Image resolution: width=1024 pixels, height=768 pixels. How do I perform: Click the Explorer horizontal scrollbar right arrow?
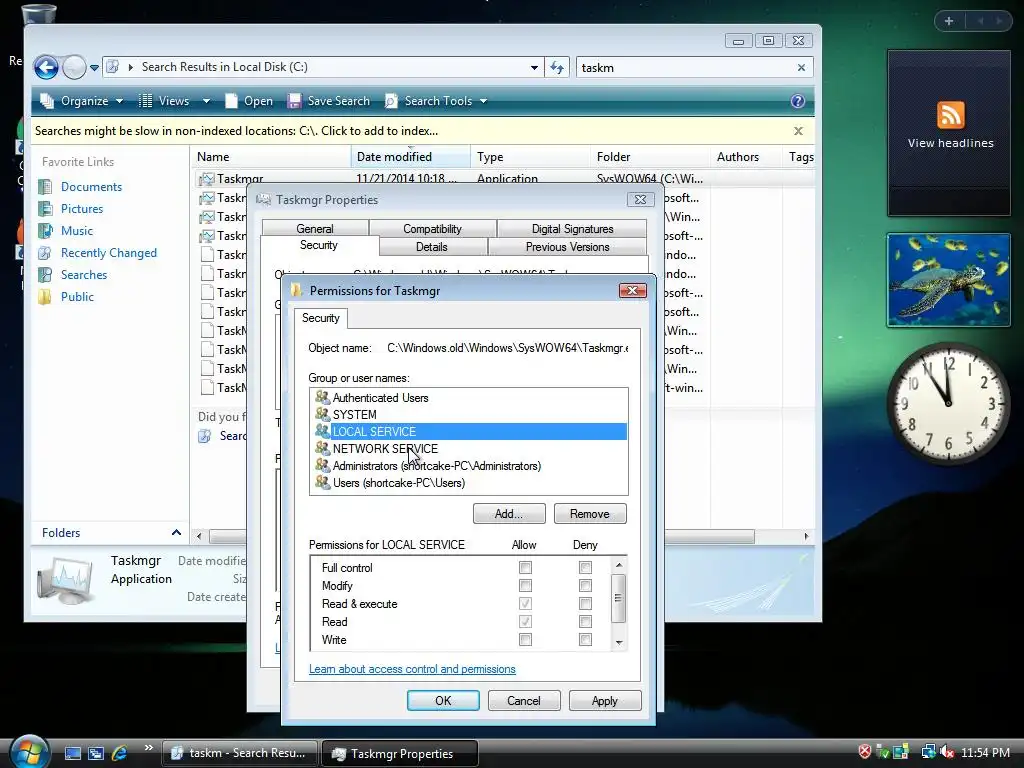[807, 536]
